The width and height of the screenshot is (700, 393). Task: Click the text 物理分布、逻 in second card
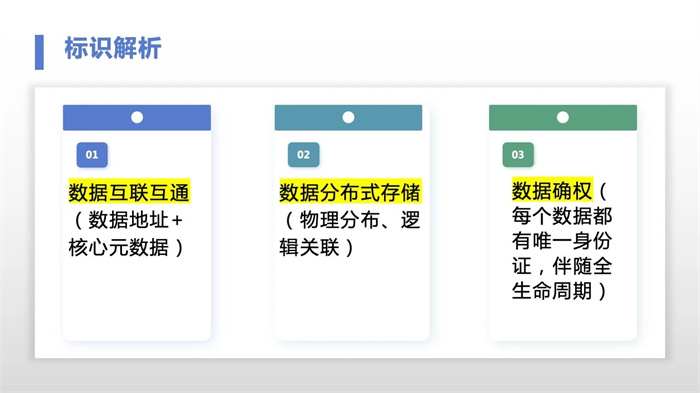[x=360, y=220]
